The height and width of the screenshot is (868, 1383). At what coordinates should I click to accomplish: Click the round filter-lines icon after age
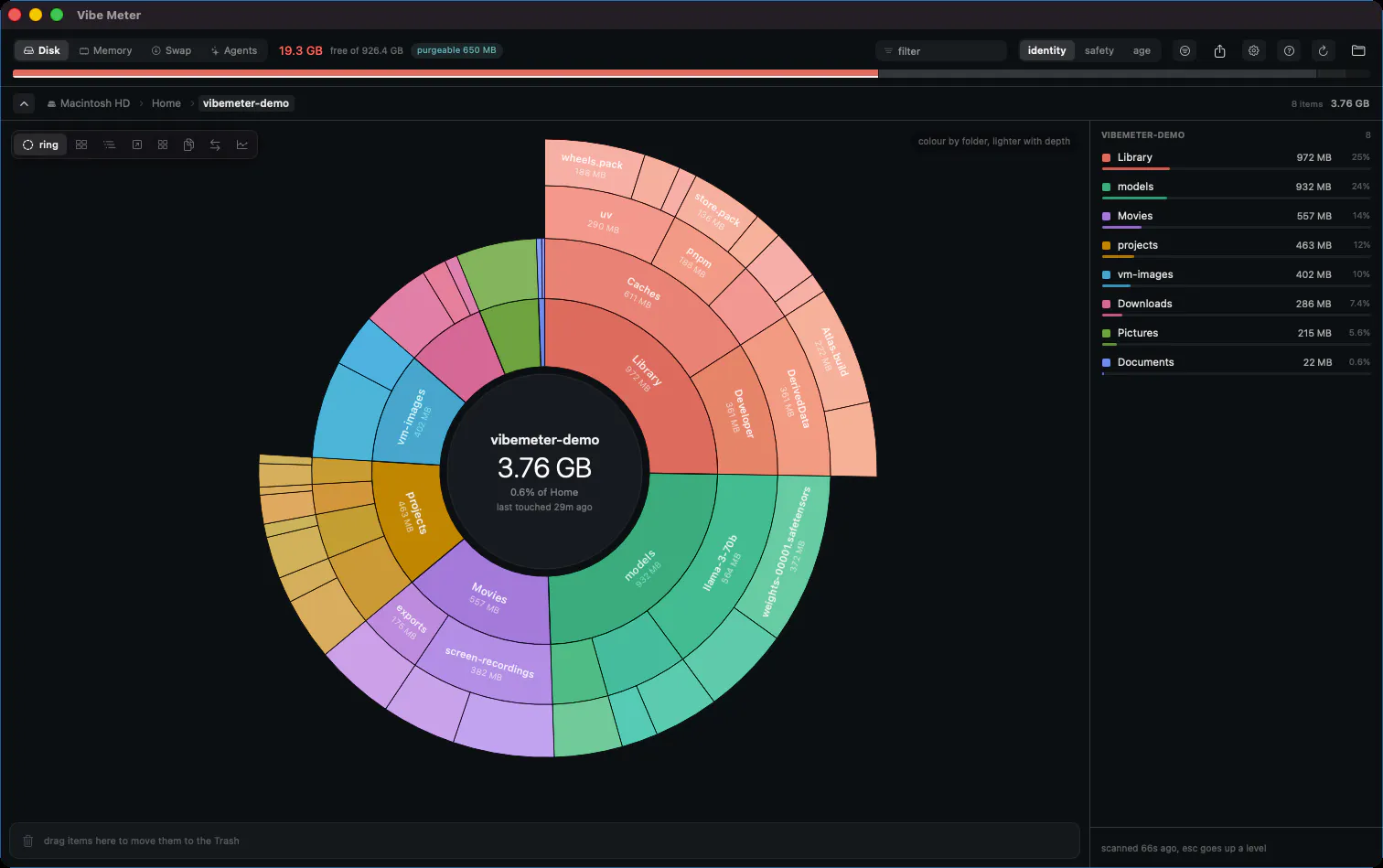1185,51
